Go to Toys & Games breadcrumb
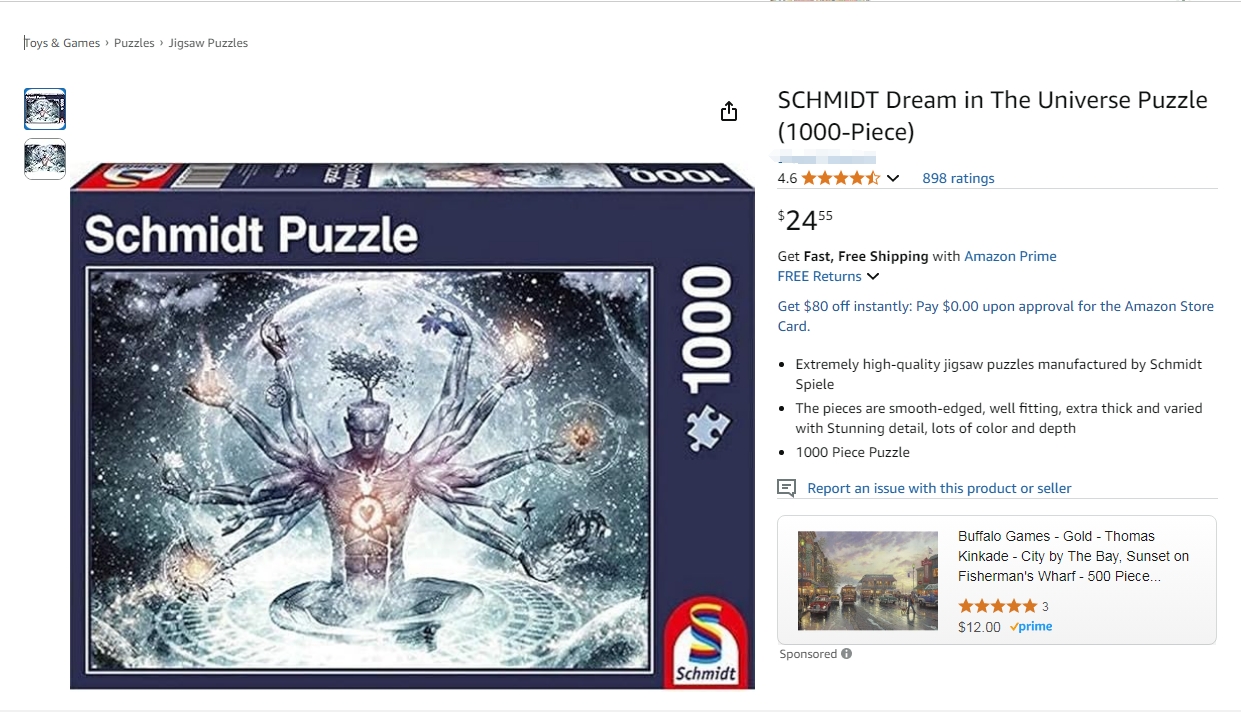Viewport: 1241px width, 712px height. [62, 43]
